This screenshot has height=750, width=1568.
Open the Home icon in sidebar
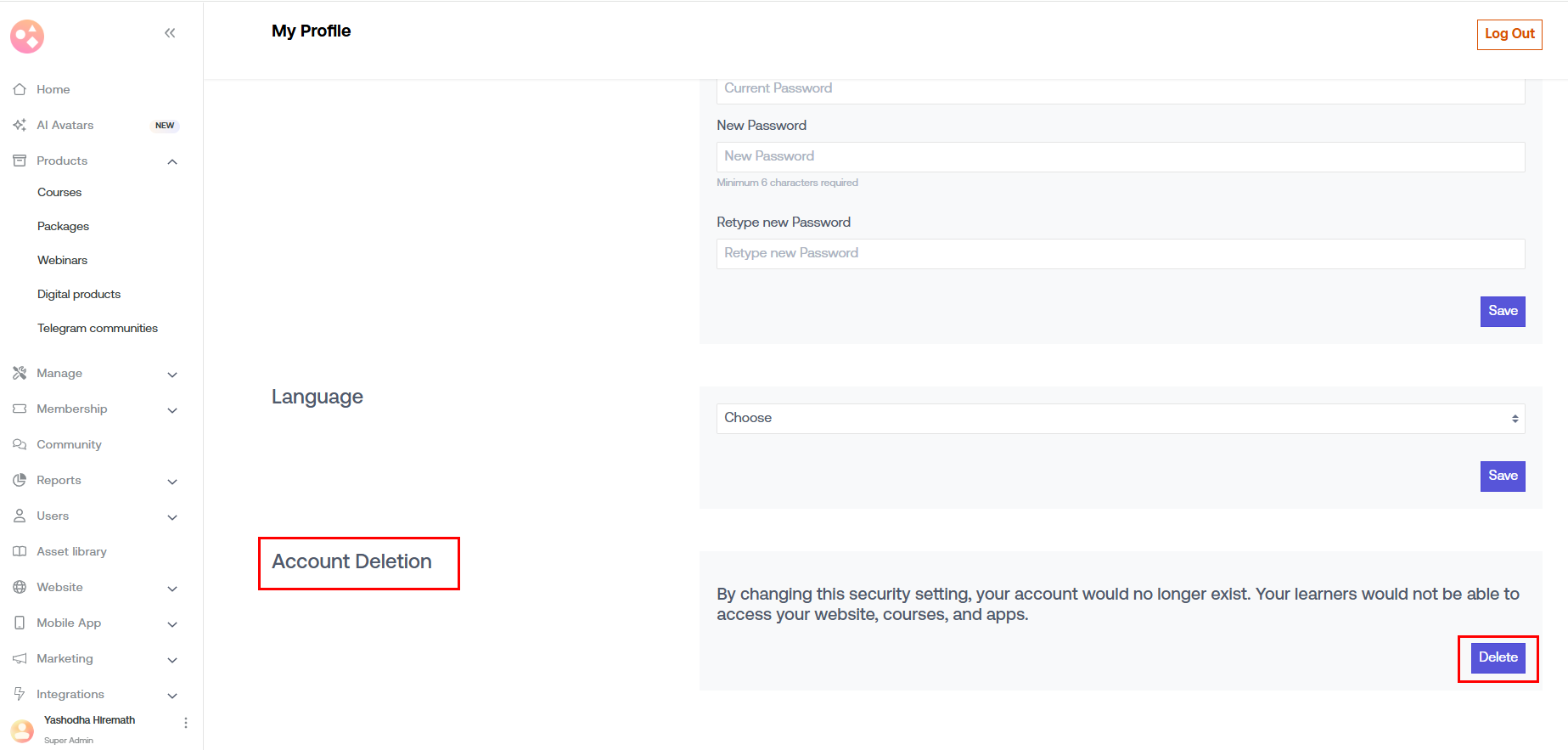[x=20, y=89]
